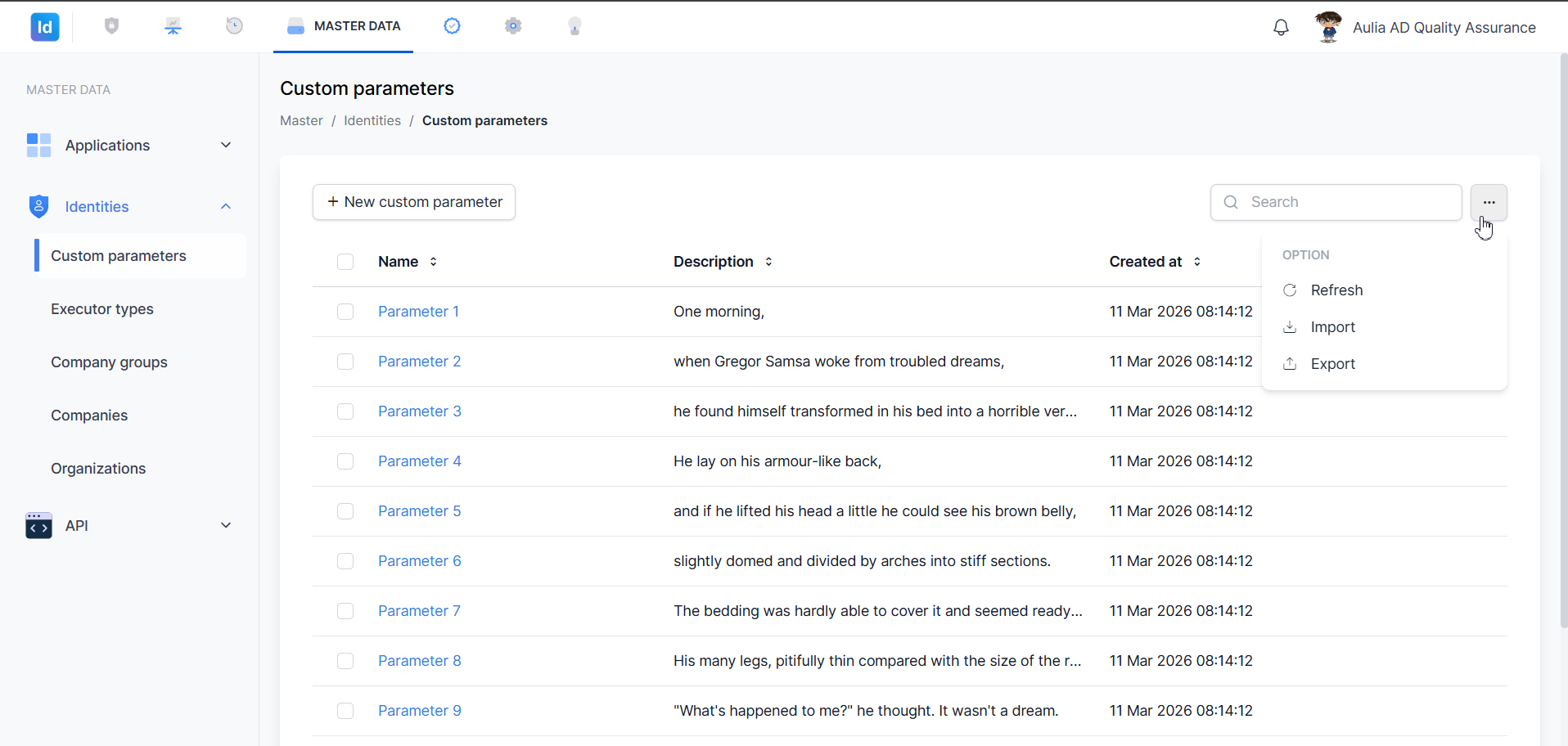Viewport: 1568px width, 746px height.
Task: Open the clock history icon in top navigation
Action: tap(234, 26)
